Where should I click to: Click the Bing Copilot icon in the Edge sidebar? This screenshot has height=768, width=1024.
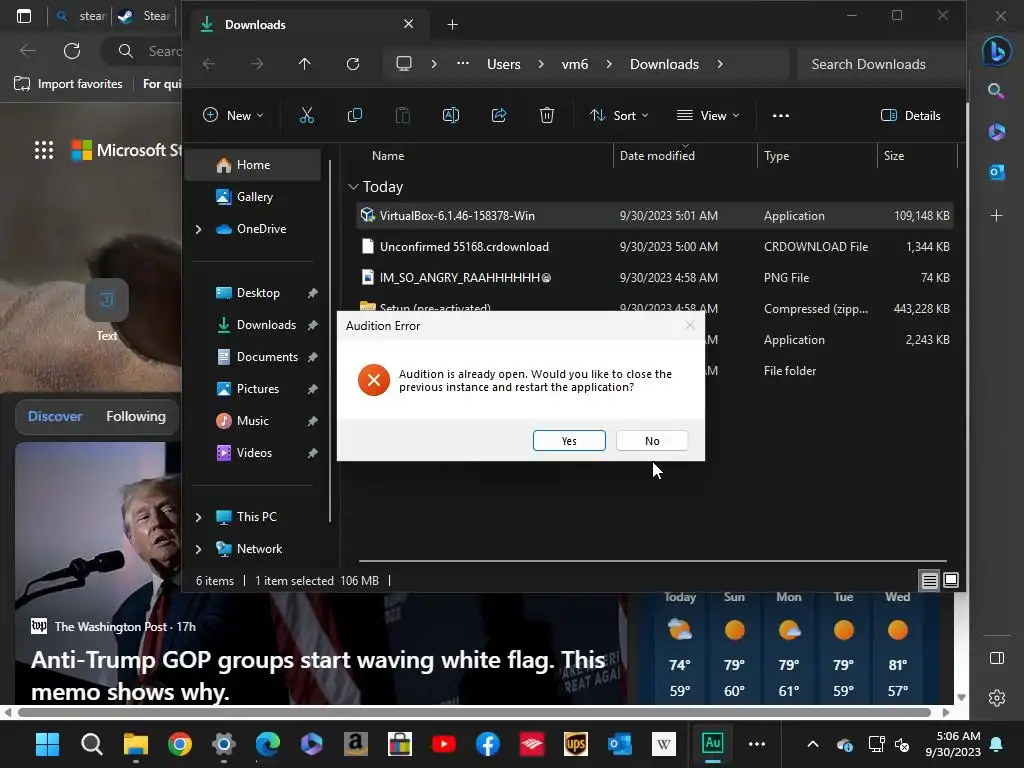tap(997, 51)
